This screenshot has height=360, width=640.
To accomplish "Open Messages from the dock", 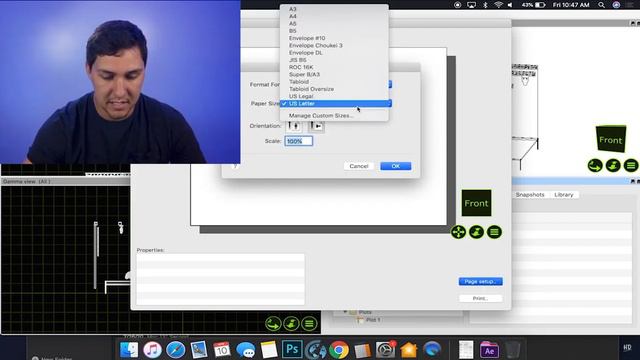I will coord(245,350).
